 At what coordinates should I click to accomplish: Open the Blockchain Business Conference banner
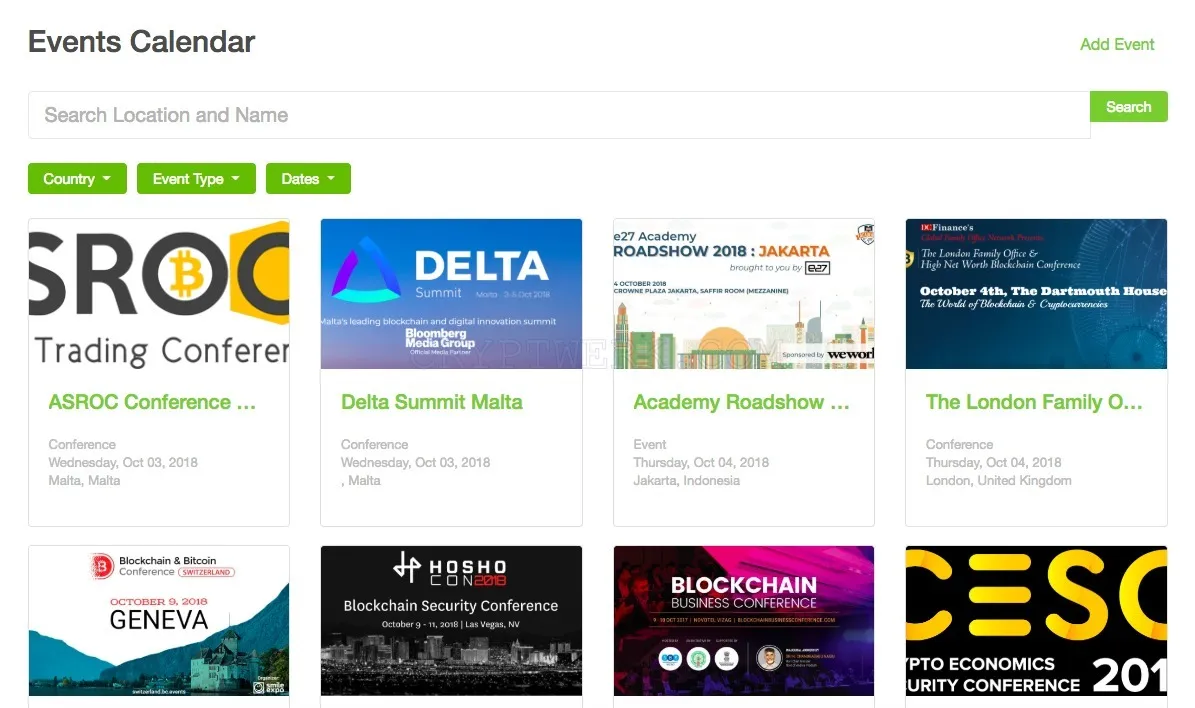(744, 620)
